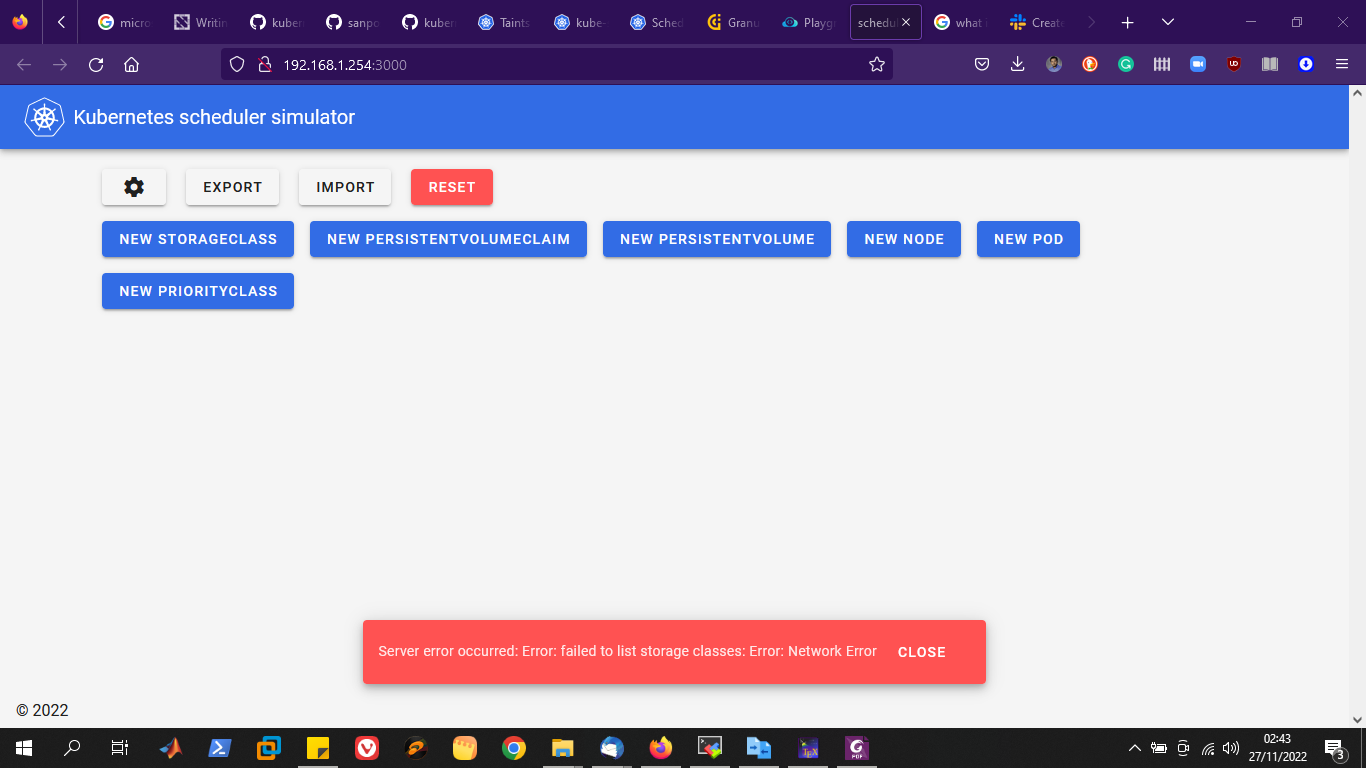Launch MATLAB from the taskbar
The height and width of the screenshot is (768, 1366).
point(169,747)
